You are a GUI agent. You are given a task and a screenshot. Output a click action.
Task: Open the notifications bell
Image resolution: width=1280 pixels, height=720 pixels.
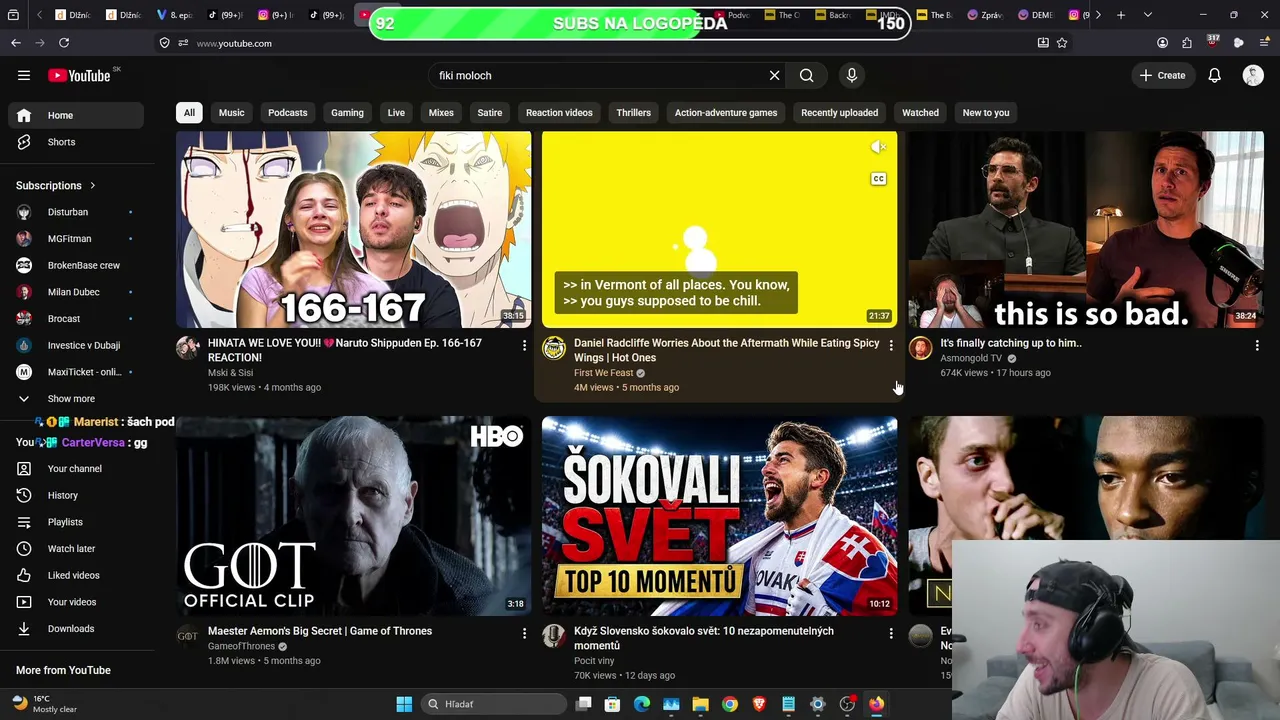point(1214,75)
